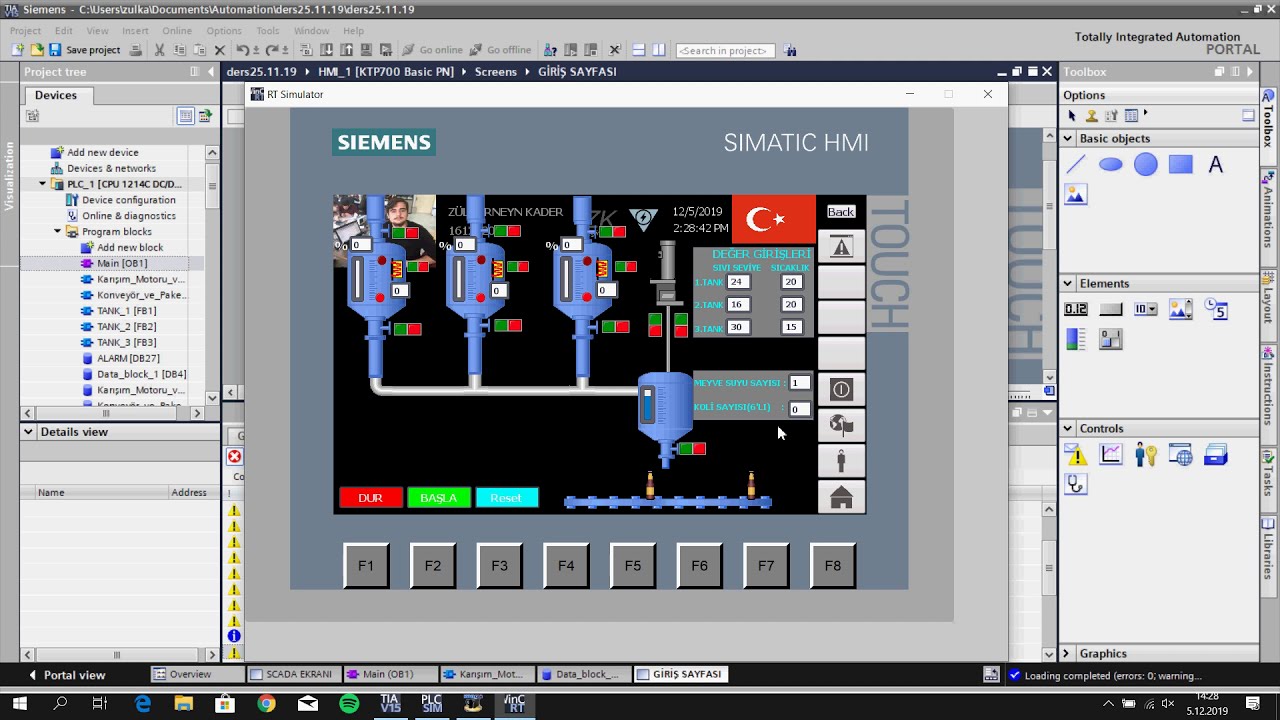Open Spotify from Windows taskbar
Screen dimensions: 1280x720
click(349, 704)
